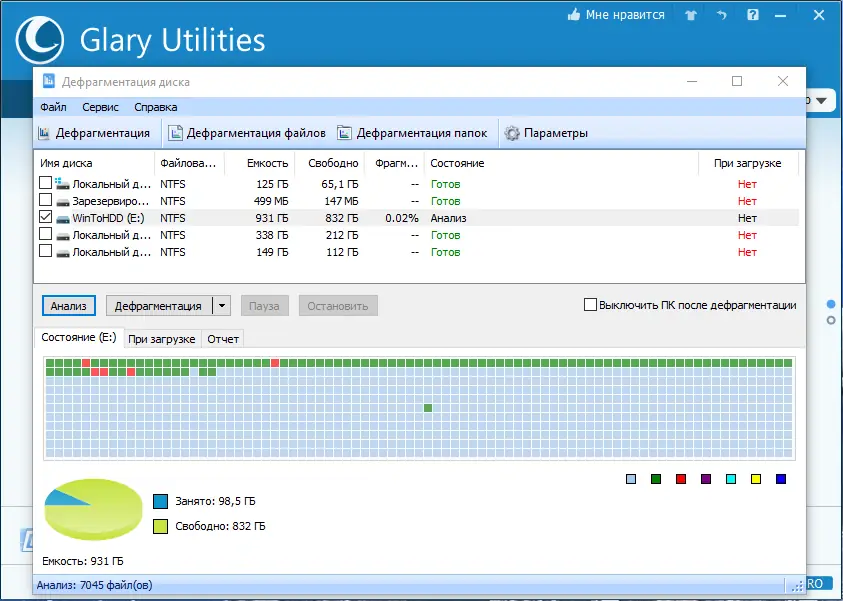Viewport: 843px width, 601px height.
Task: Open the Сервис menu
Action: 101,107
